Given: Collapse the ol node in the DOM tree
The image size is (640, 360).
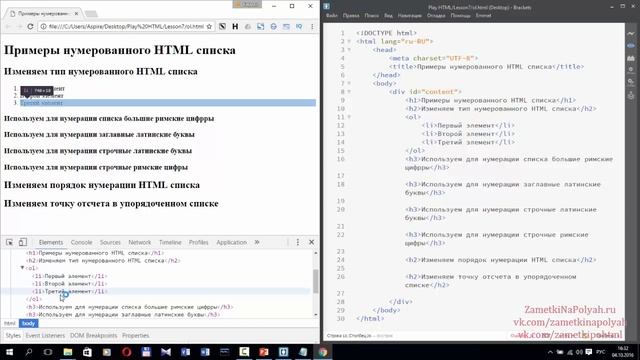Looking at the screenshot, I should tap(22, 268).
